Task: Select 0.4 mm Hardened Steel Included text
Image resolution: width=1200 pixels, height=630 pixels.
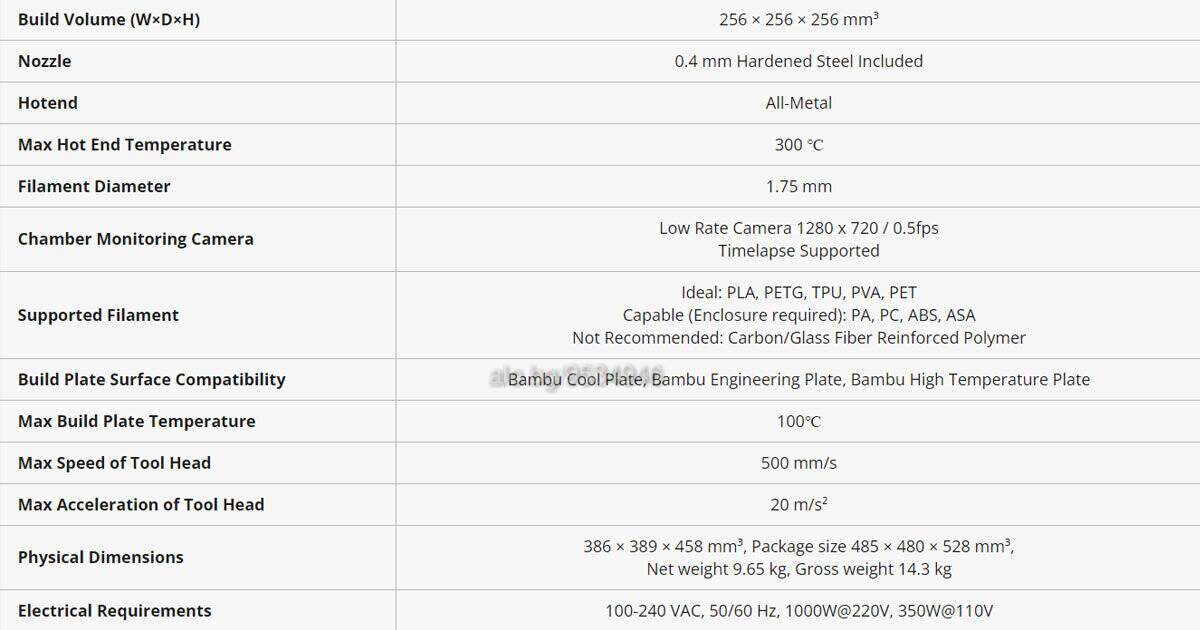Action: 799,61
